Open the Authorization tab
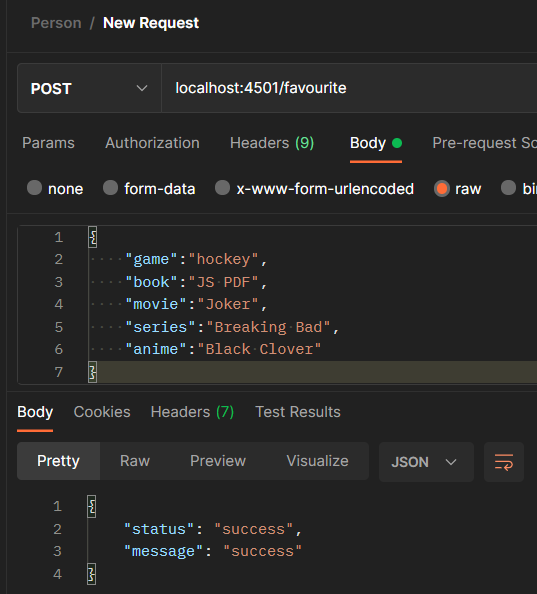Image resolution: width=537 pixels, height=594 pixels. [x=152, y=143]
